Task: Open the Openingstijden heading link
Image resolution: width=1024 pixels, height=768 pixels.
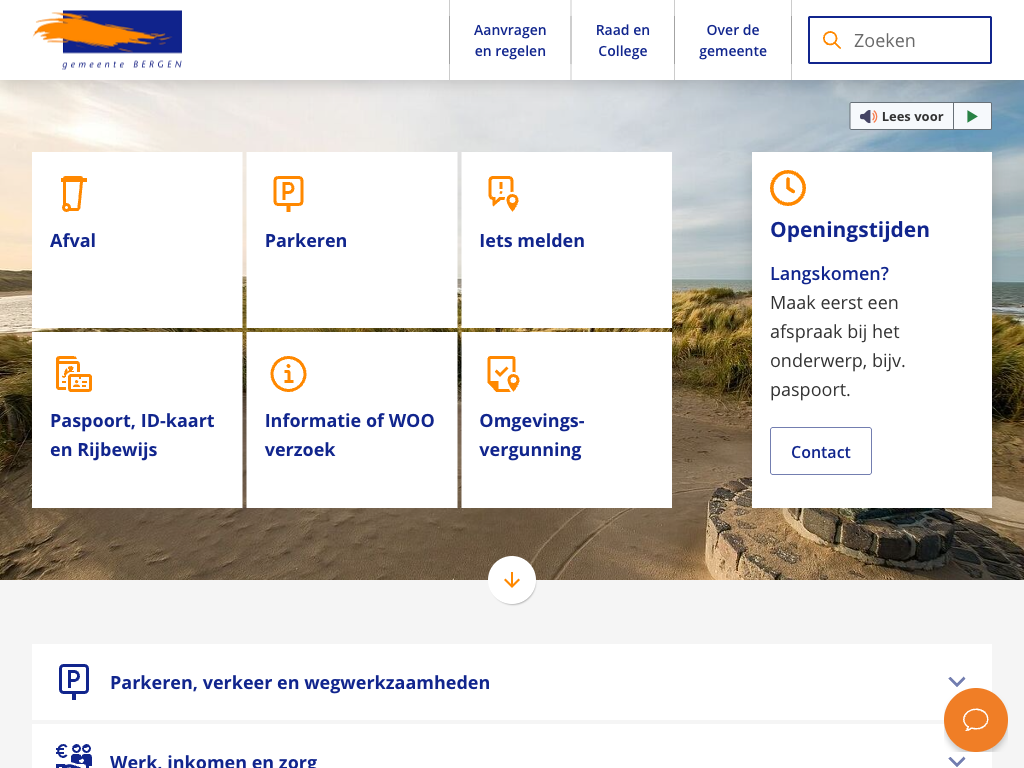Action: (849, 230)
